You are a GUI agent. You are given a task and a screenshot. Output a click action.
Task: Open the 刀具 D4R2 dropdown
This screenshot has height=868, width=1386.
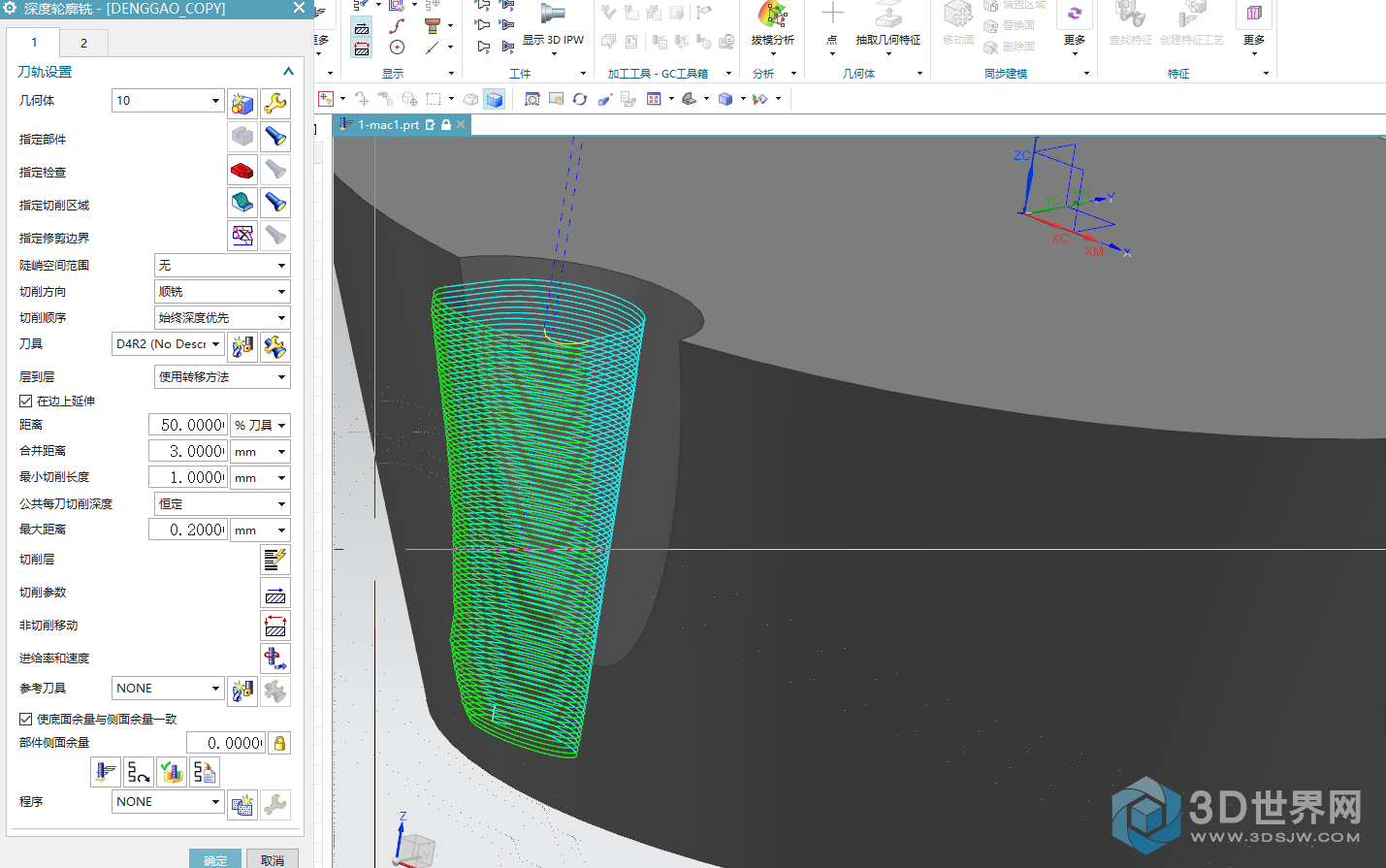click(168, 343)
